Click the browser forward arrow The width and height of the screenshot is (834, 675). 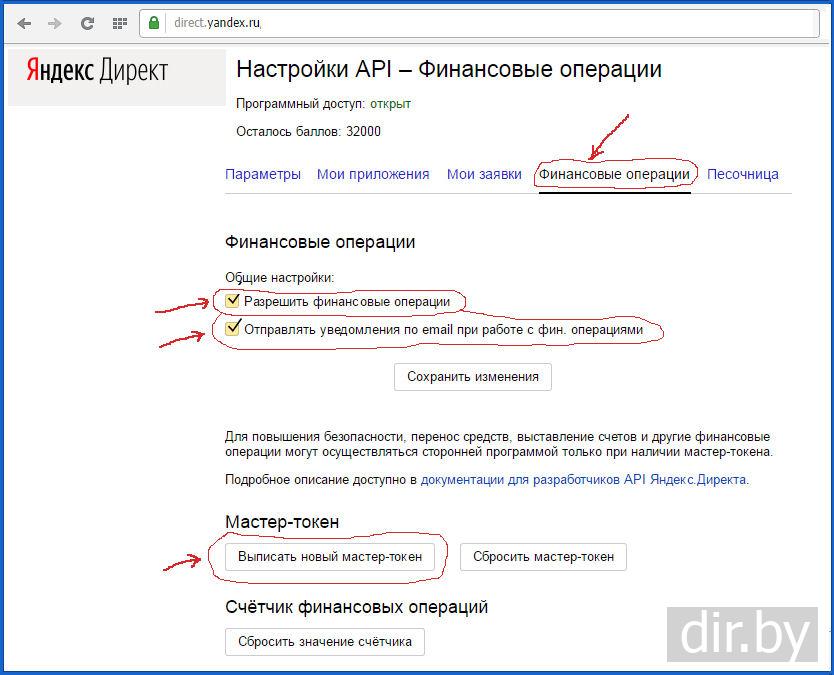(x=54, y=23)
